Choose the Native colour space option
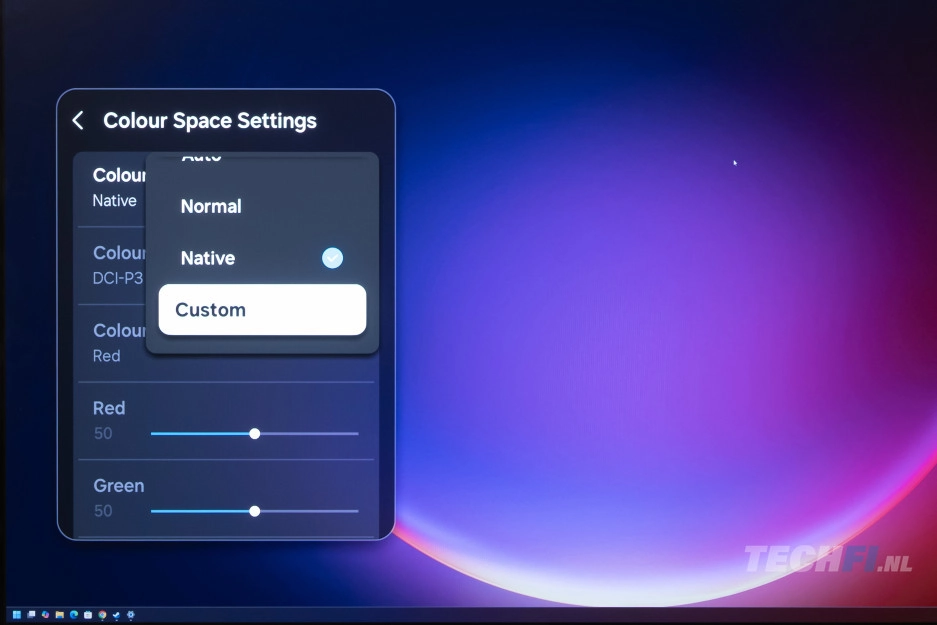This screenshot has height=625, width=937. click(x=262, y=258)
